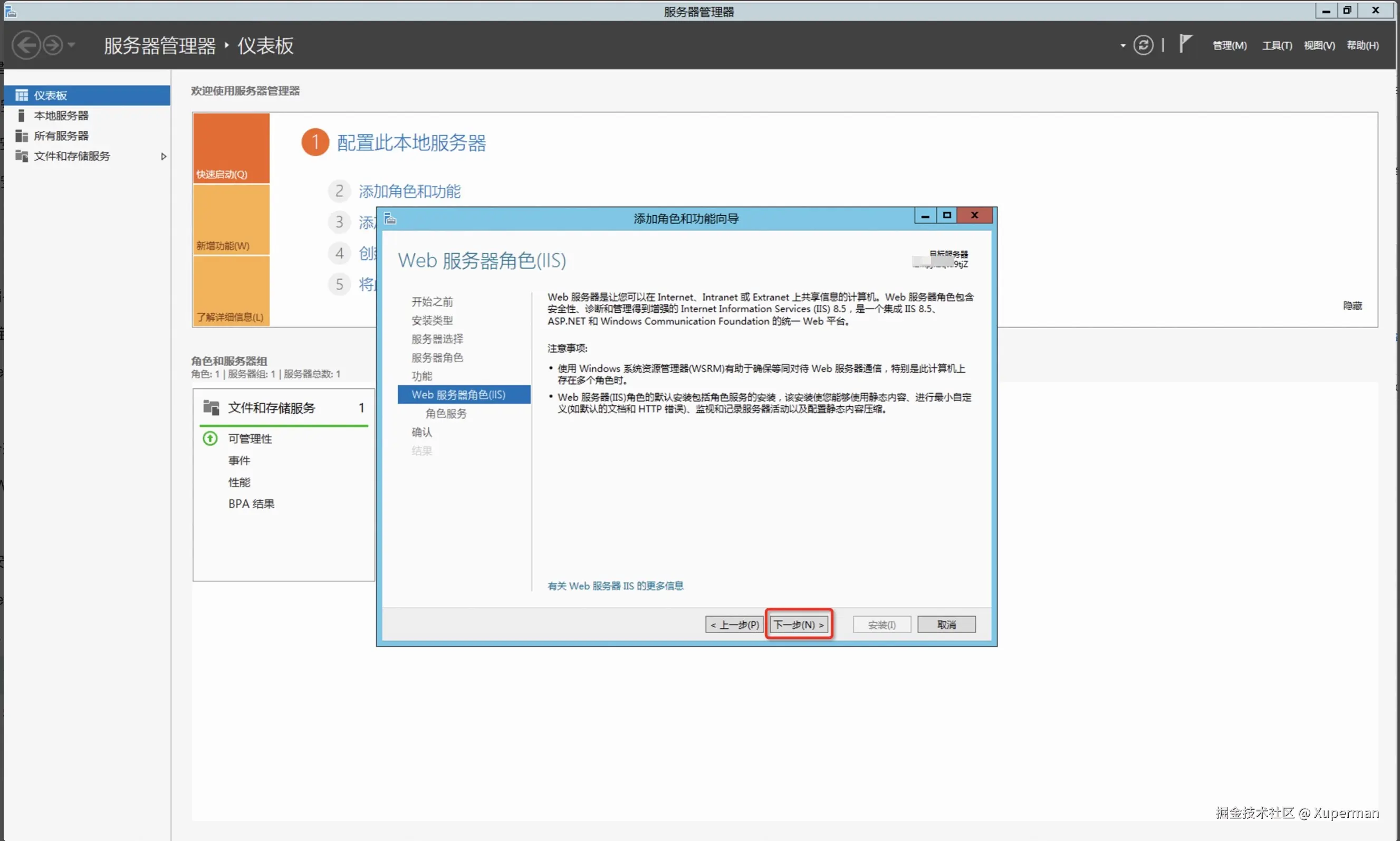This screenshot has height=841, width=1400.
Task: Select the Dashboard icon (仪表板) in sidebar
Action: (22, 95)
